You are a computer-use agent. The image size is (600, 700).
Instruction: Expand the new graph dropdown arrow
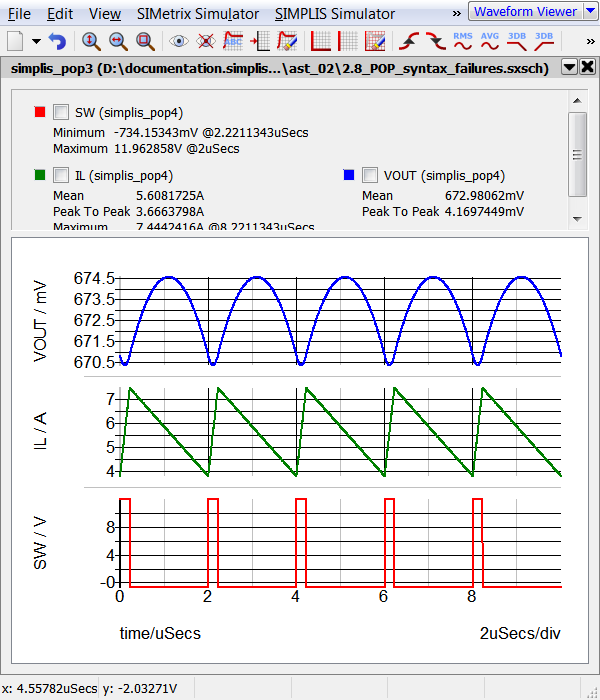pos(36,41)
